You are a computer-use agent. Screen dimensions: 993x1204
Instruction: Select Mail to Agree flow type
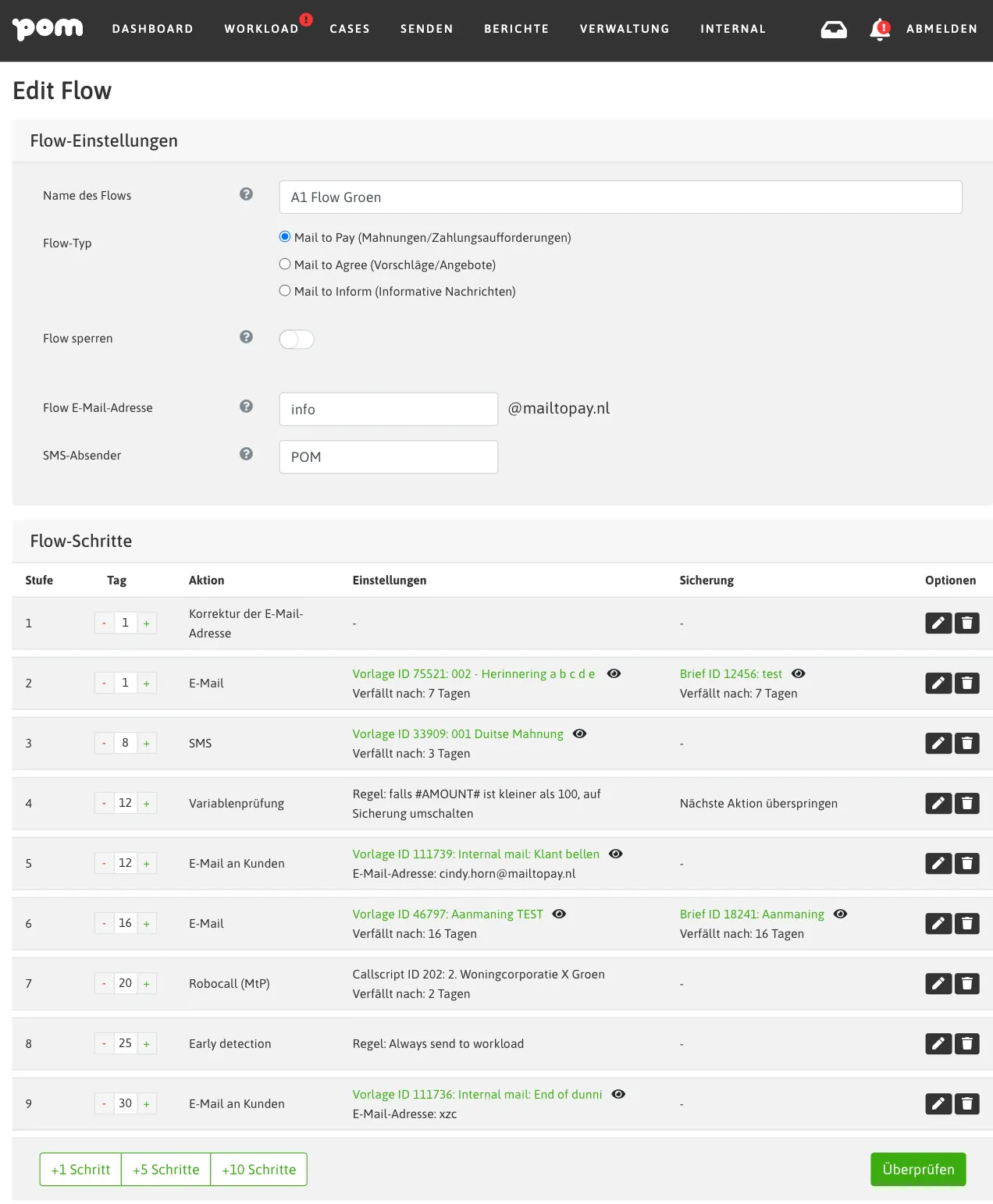click(285, 264)
